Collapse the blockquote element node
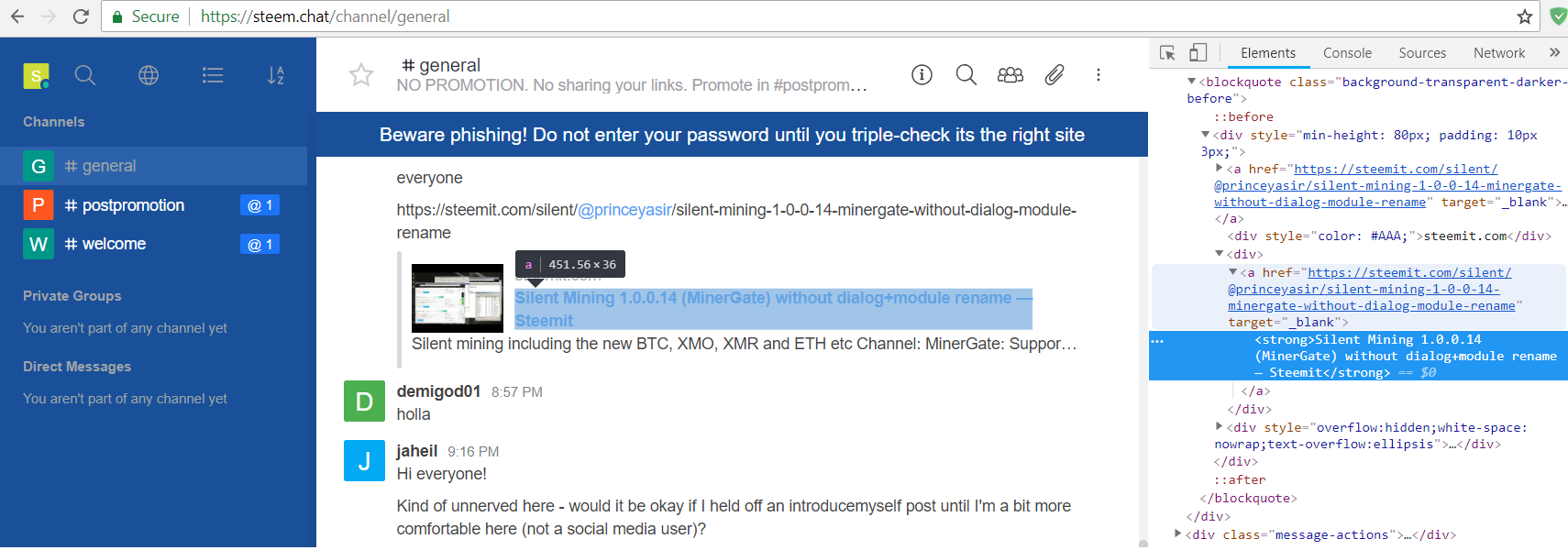This screenshot has width=1568, height=550. pos(1192,82)
